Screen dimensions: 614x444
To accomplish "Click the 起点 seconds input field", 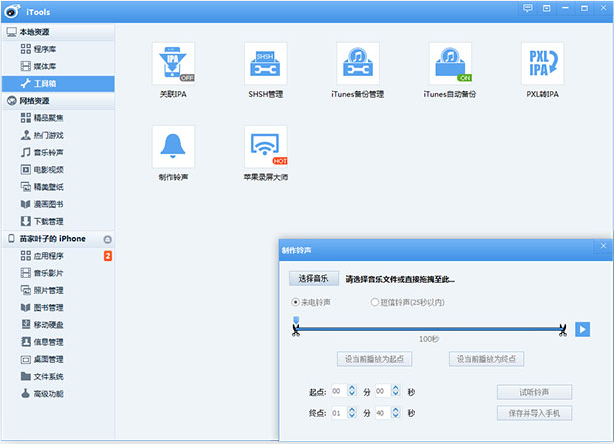I will point(383,391).
